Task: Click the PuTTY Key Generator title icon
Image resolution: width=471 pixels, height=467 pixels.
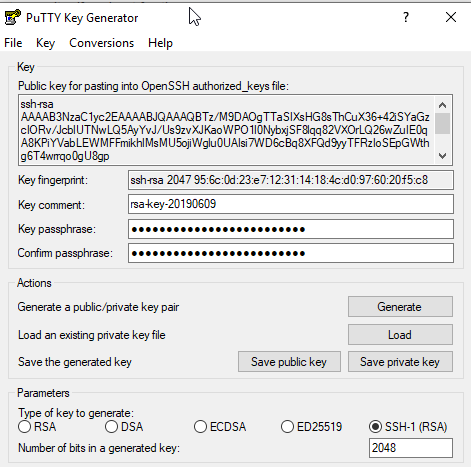Action: tap(13, 18)
